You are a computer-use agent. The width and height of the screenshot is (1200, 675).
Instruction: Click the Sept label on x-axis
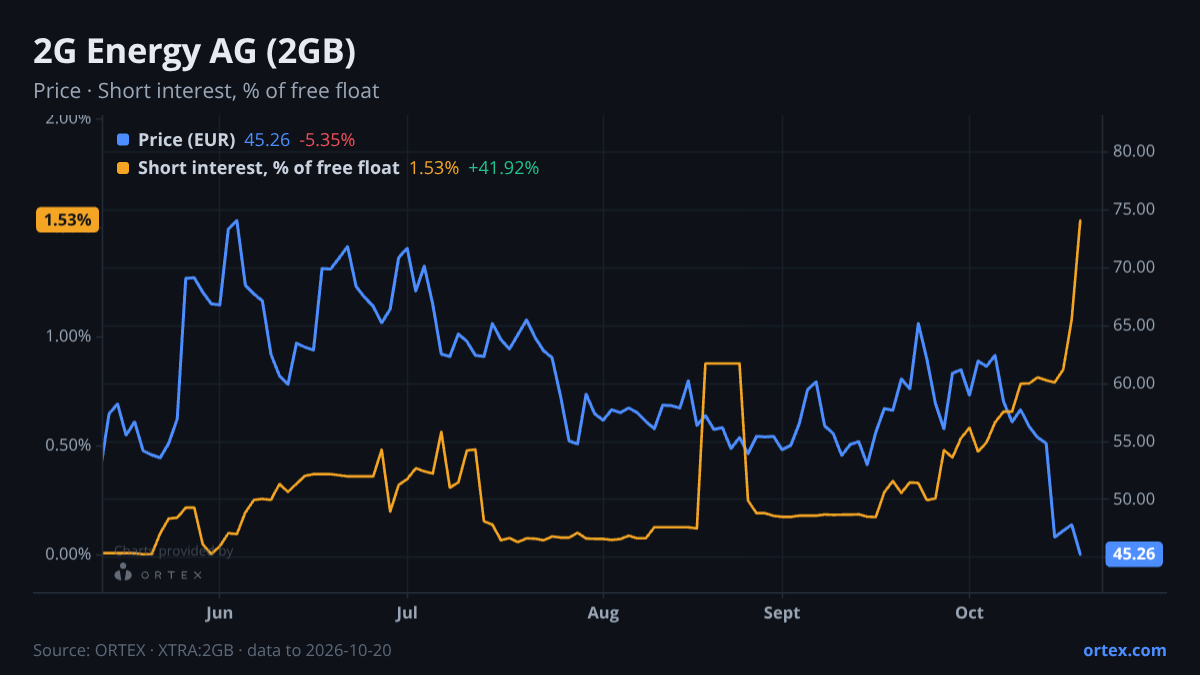782,613
